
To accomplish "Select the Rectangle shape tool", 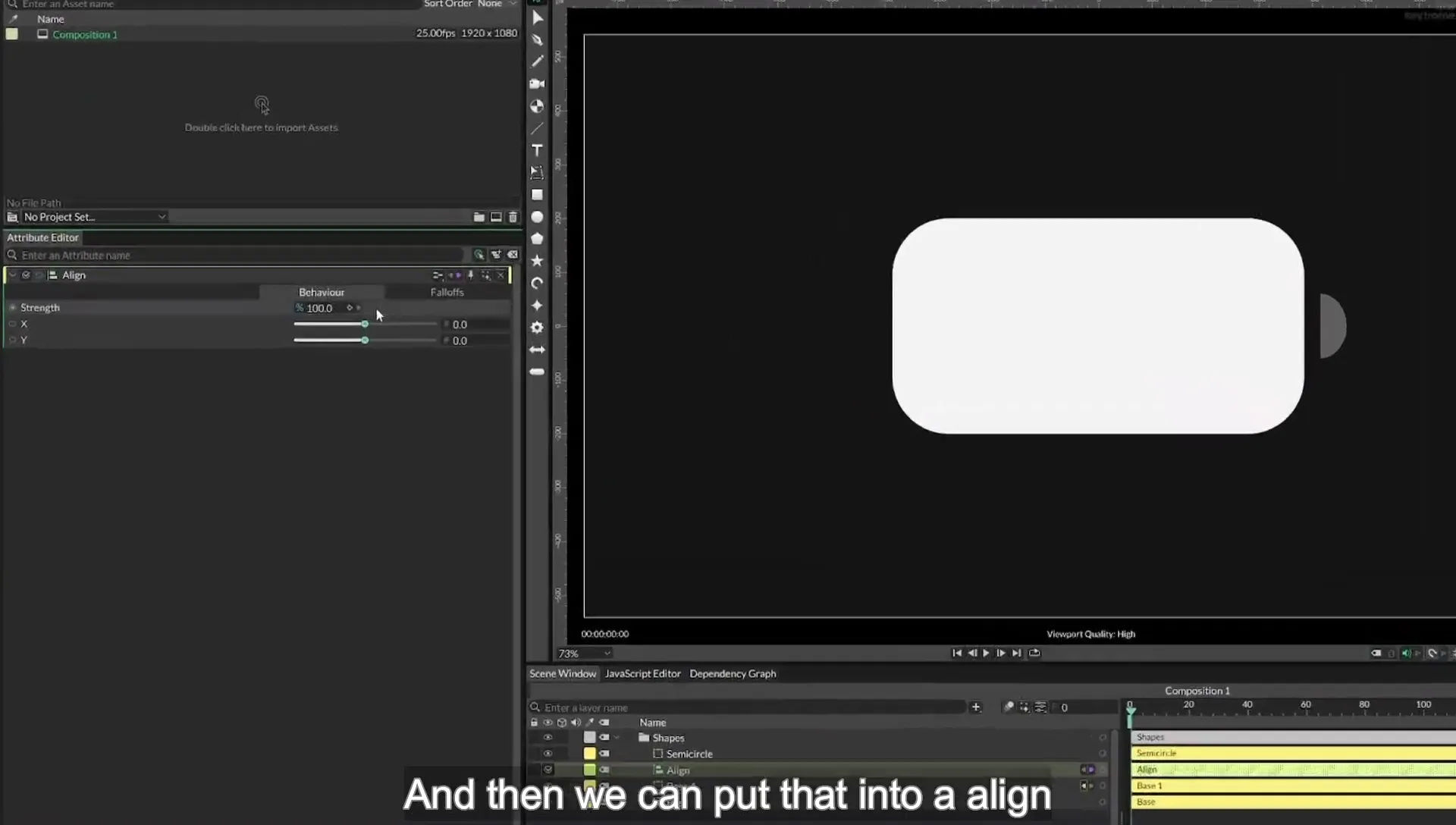I will [x=538, y=195].
